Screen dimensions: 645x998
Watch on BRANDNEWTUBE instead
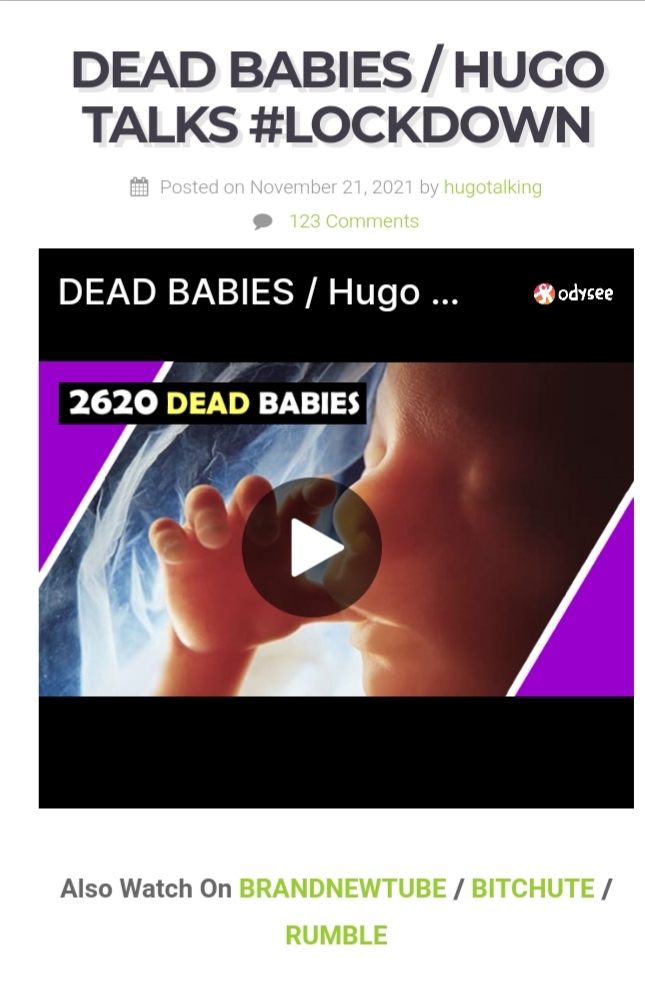tap(343, 889)
